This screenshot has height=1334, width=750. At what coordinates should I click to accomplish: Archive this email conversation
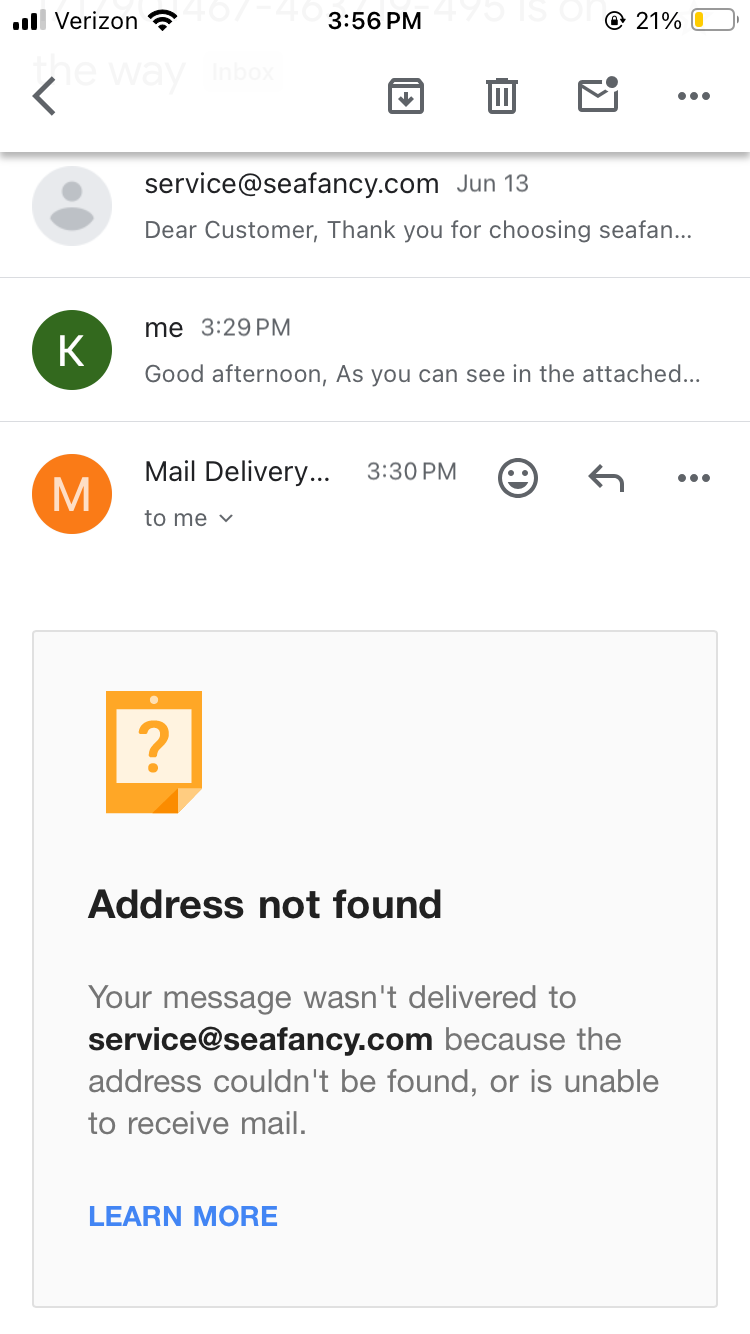[406, 96]
